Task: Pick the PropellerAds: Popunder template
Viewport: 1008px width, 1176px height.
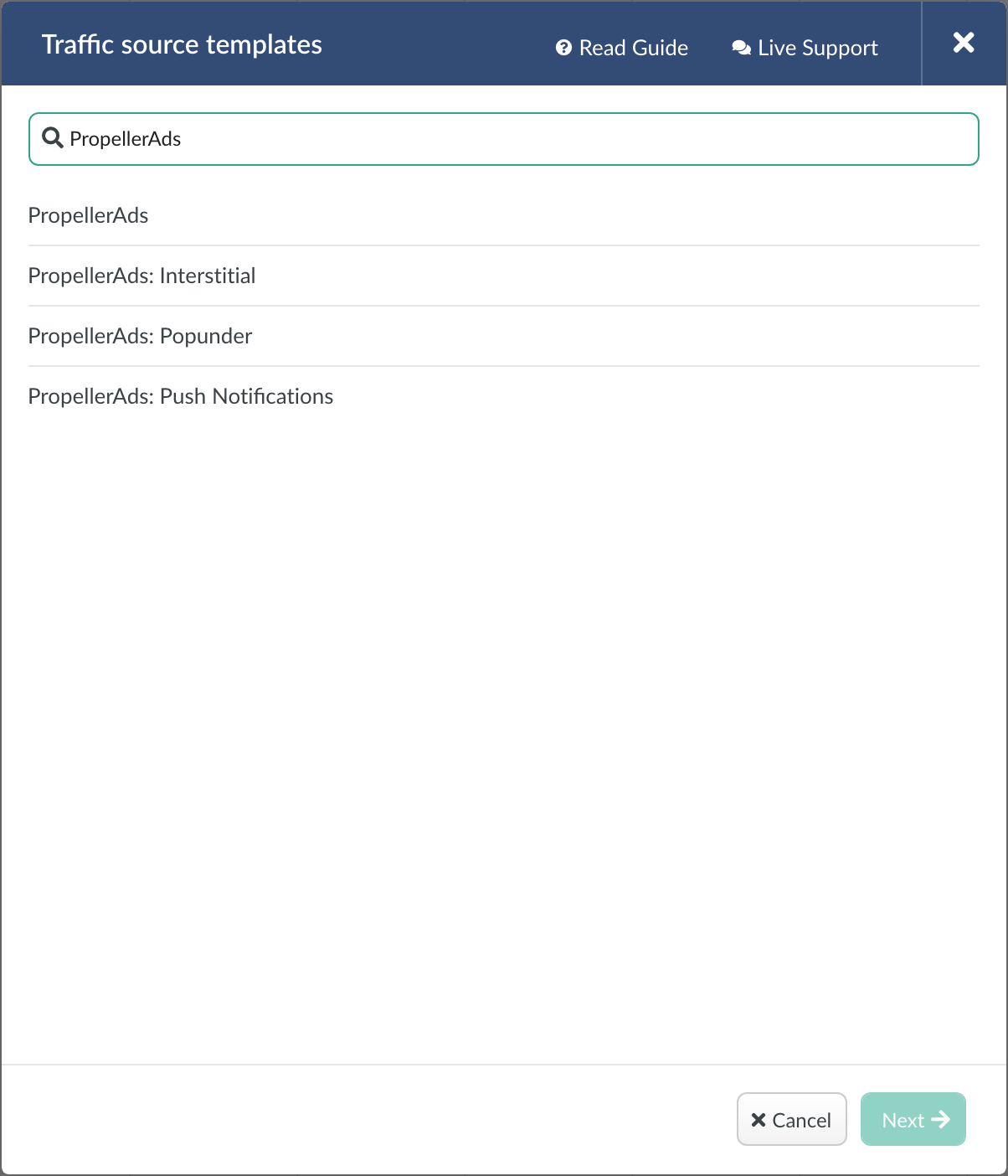Action: coord(504,336)
